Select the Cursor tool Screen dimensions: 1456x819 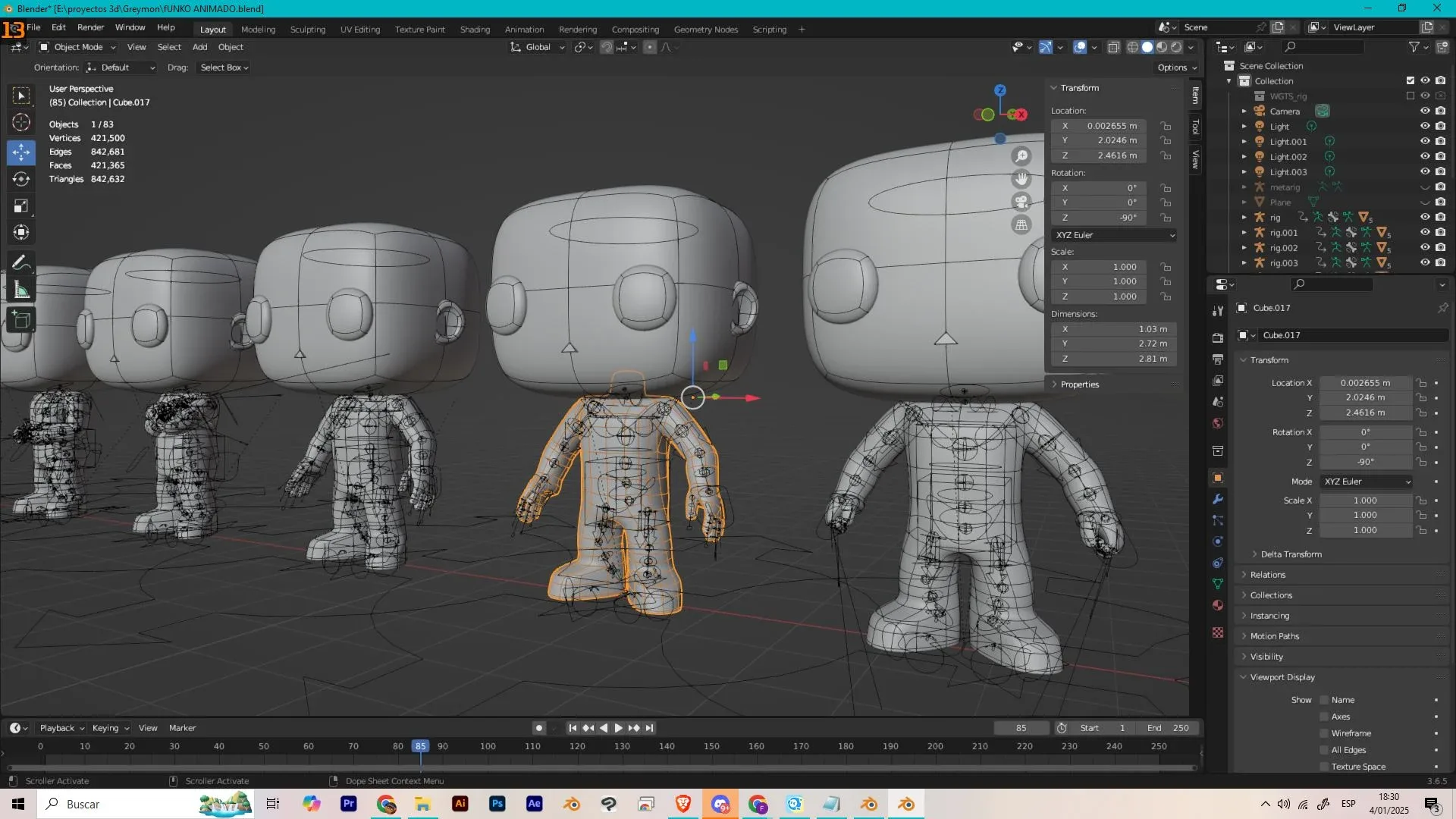click(21, 121)
